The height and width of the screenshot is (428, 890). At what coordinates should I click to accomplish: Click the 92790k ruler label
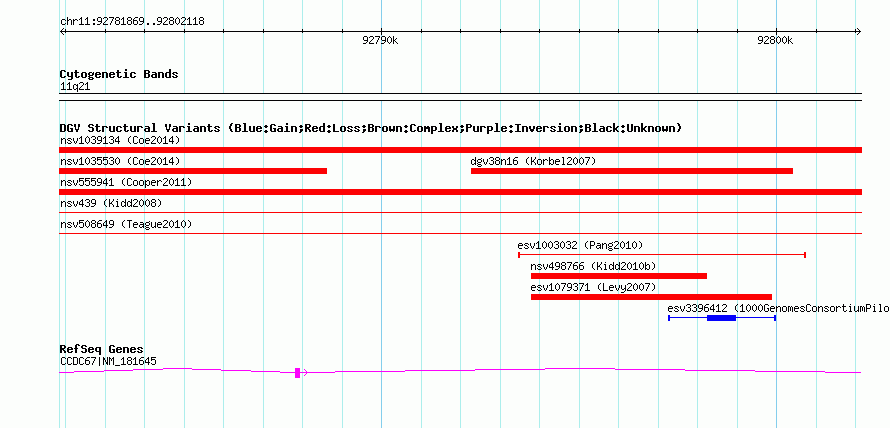click(x=380, y=40)
